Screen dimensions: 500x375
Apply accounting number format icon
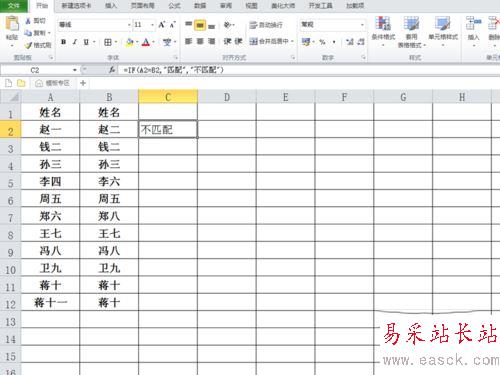point(306,42)
